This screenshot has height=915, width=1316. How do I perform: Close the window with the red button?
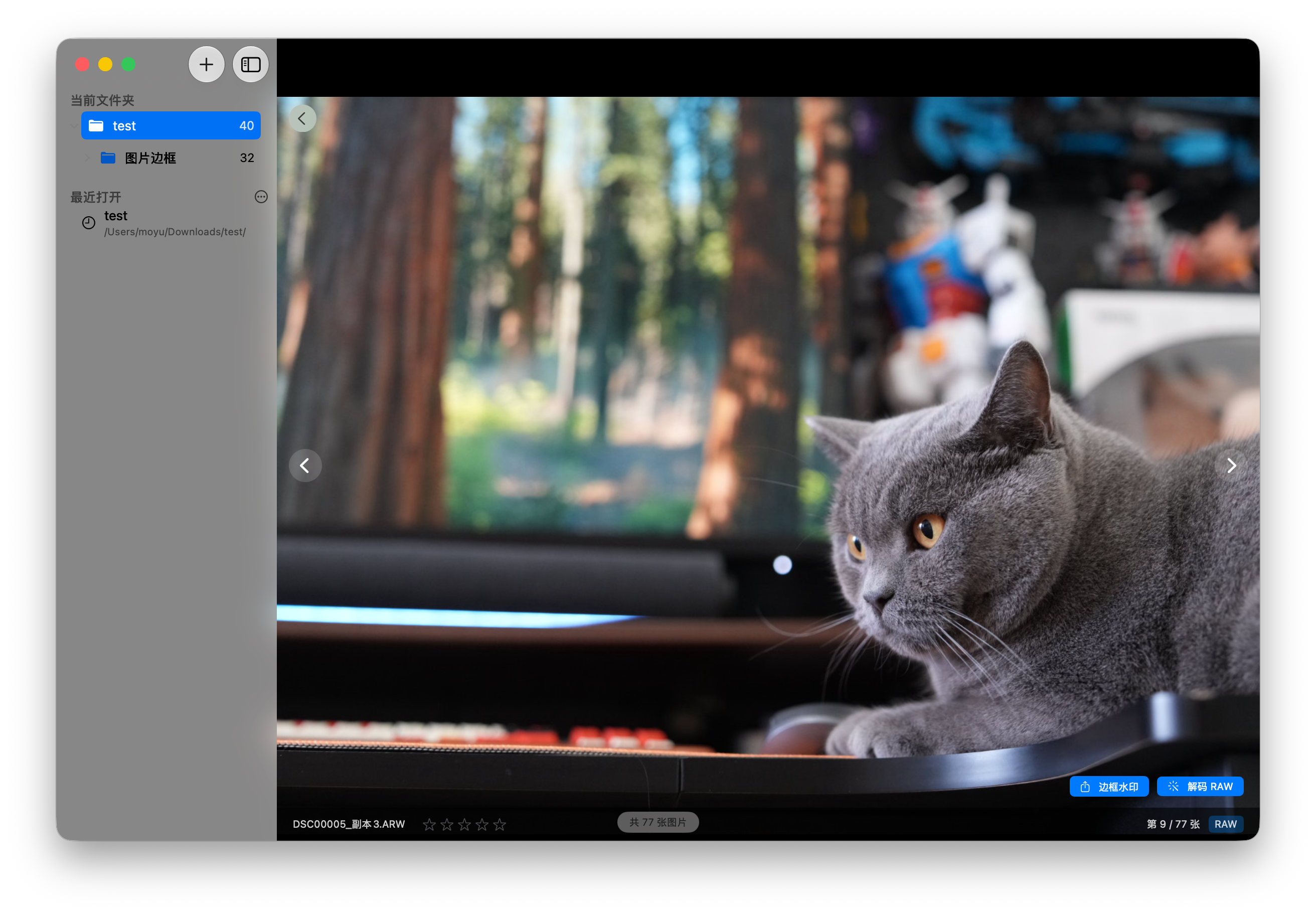pyautogui.click(x=83, y=64)
